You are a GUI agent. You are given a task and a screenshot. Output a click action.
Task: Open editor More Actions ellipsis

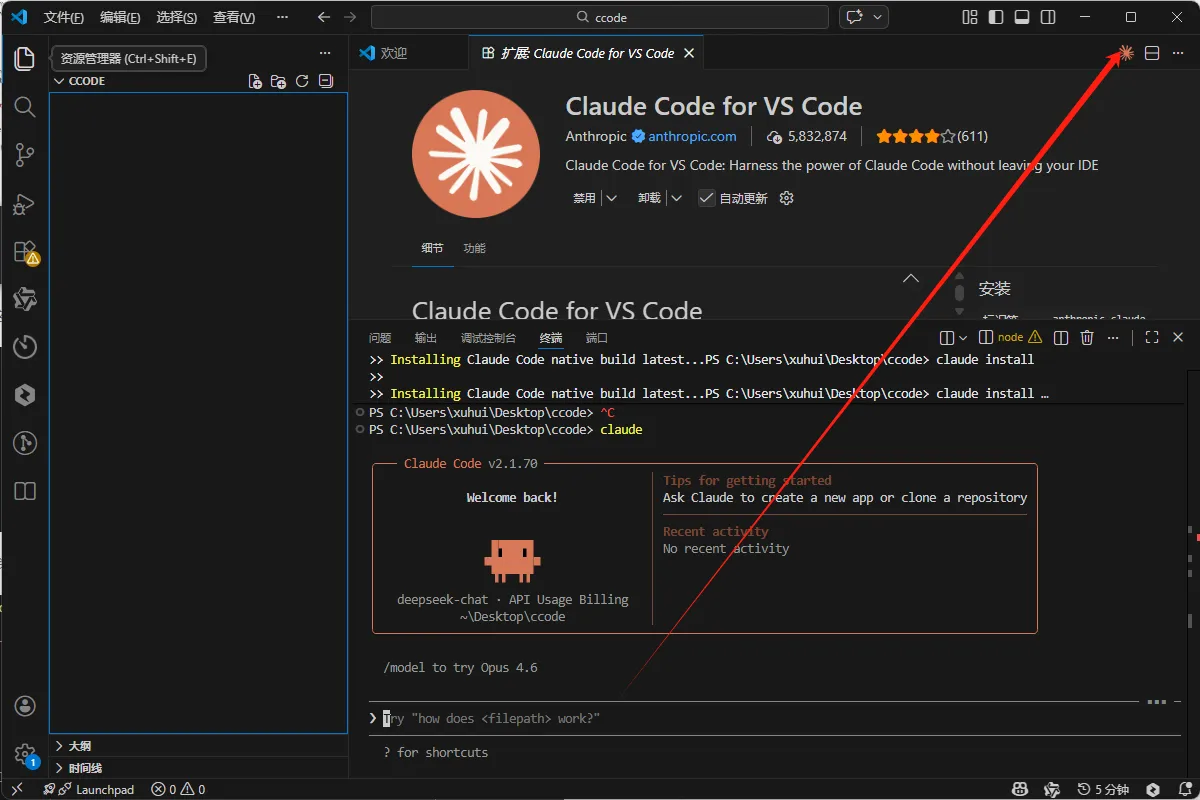(1178, 53)
